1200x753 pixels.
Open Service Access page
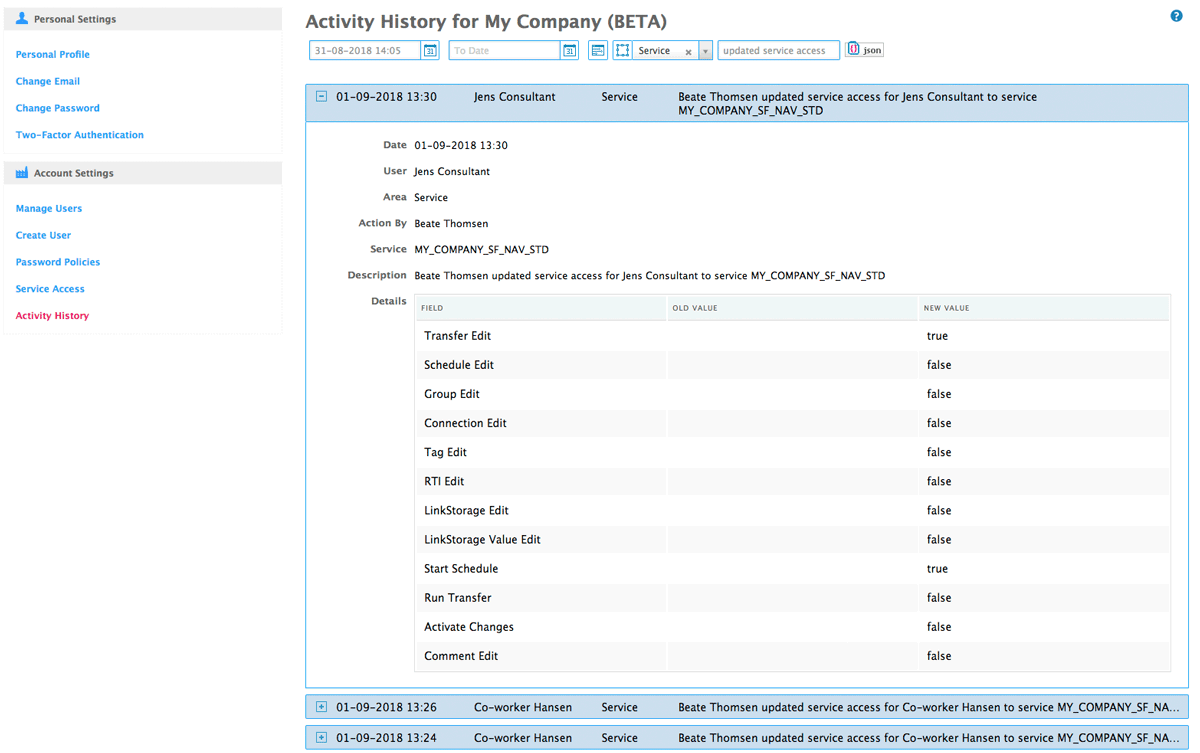click(50, 289)
